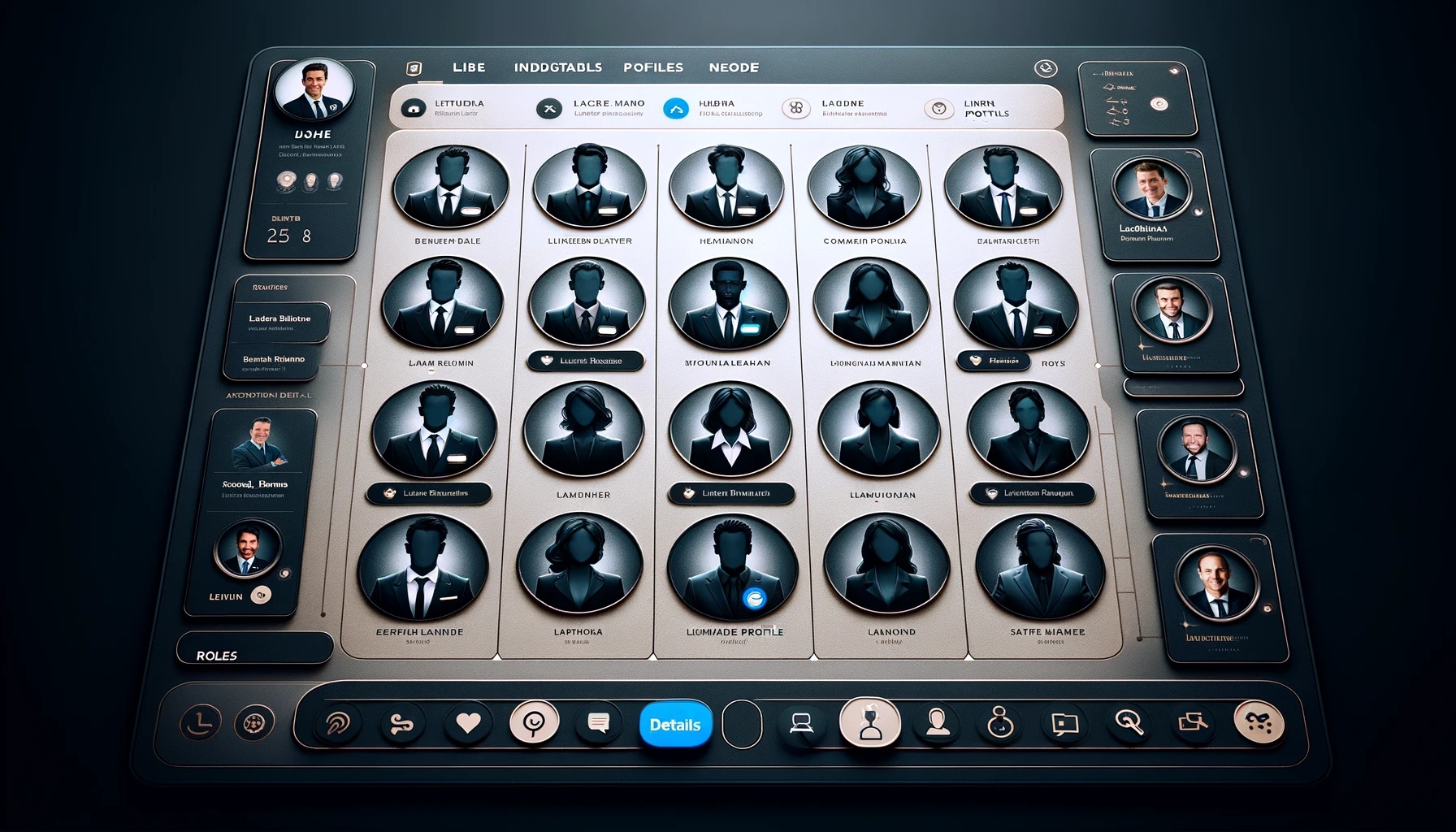Screen dimensions: 1456x832
Task: Click the chat bubble icon in bottom toolbar
Action: (x=599, y=722)
